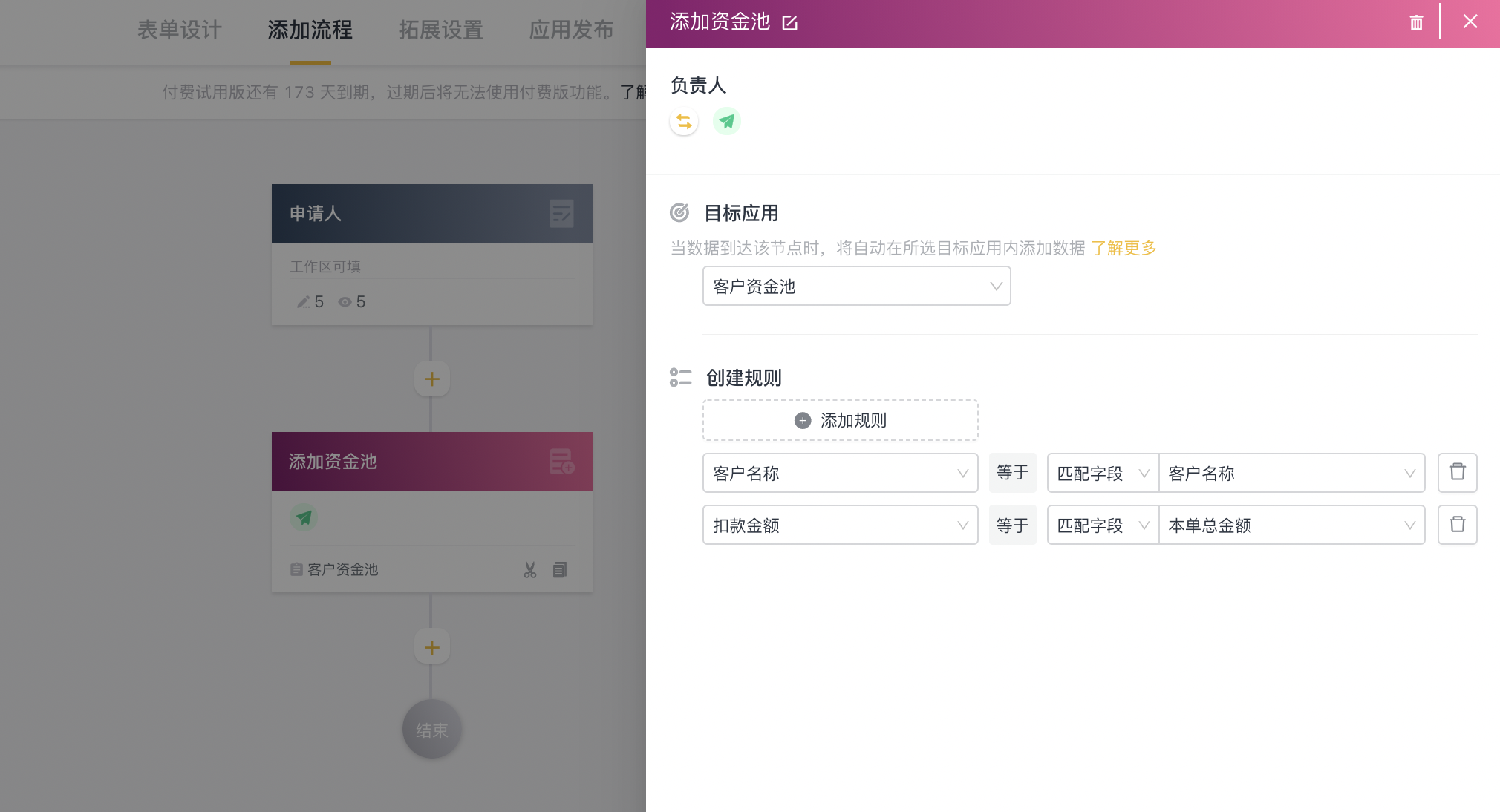
Task: Open 匹配字段 dropdown in 扣款金额 row
Action: tap(1103, 525)
